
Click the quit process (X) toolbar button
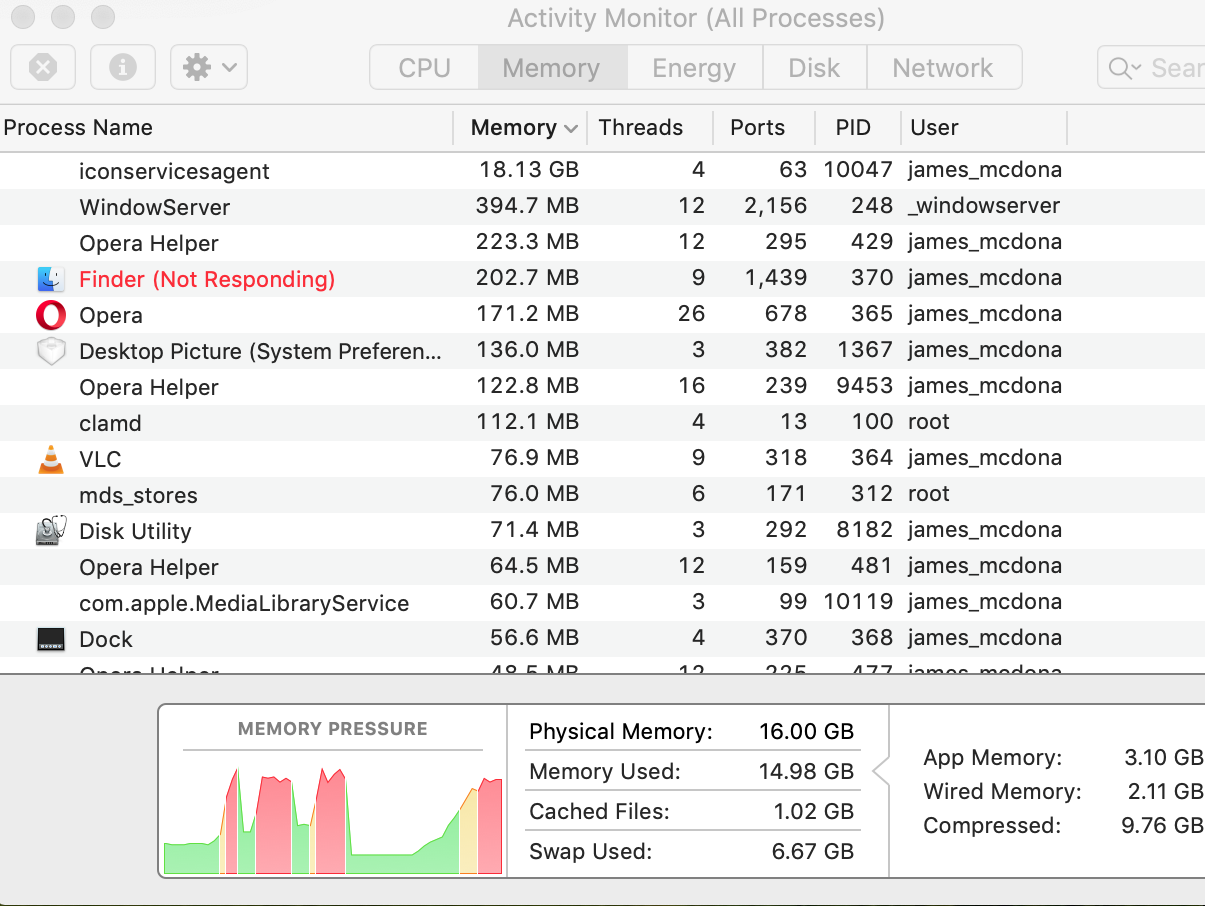pos(43,68)
